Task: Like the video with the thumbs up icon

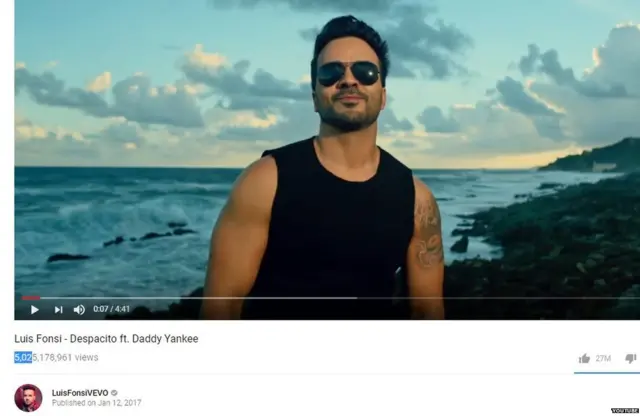Action: tap(584, 358)
